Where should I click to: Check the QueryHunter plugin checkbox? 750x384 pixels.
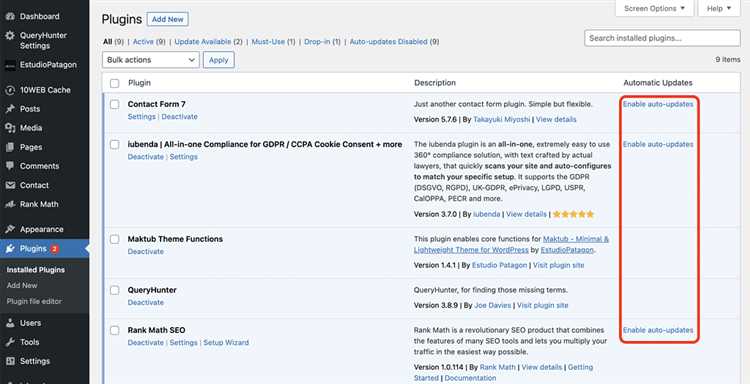(x=115, y=290)
